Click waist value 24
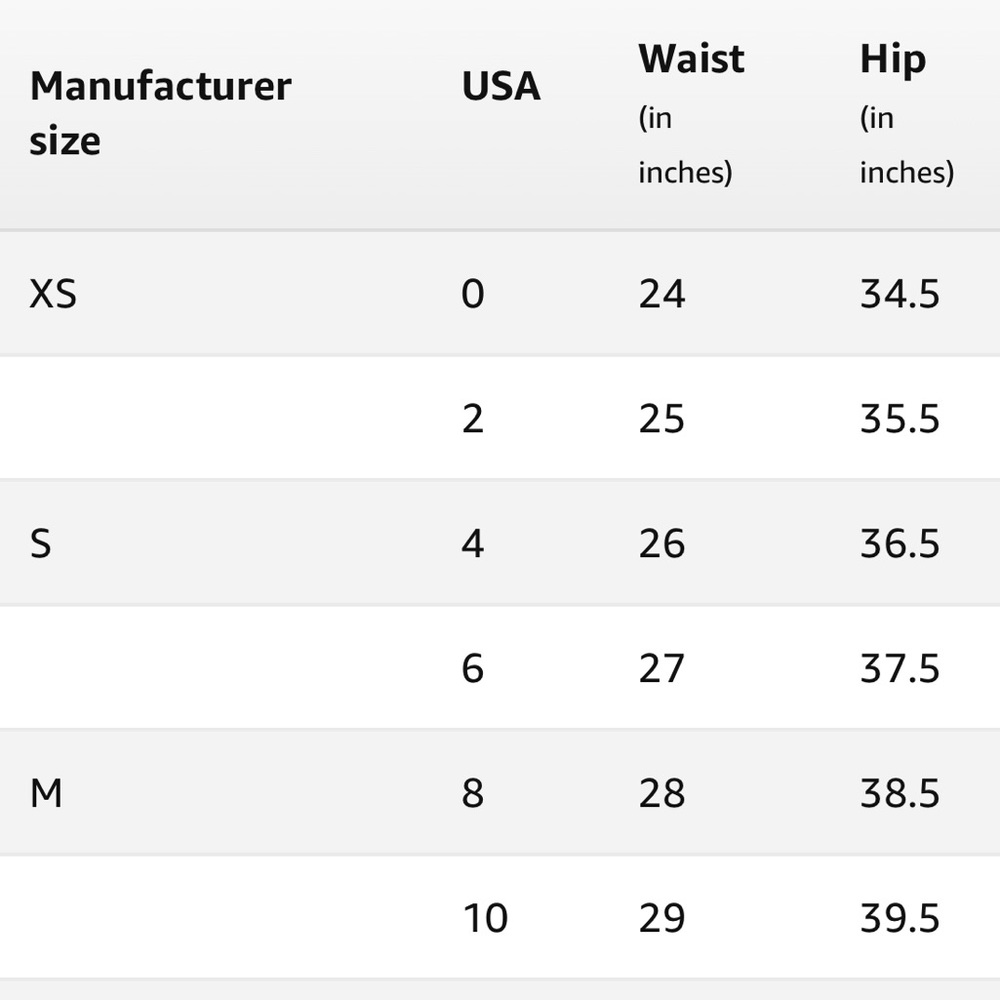Viewport: 1000px width, 1000px height. [x=662, y=294]
